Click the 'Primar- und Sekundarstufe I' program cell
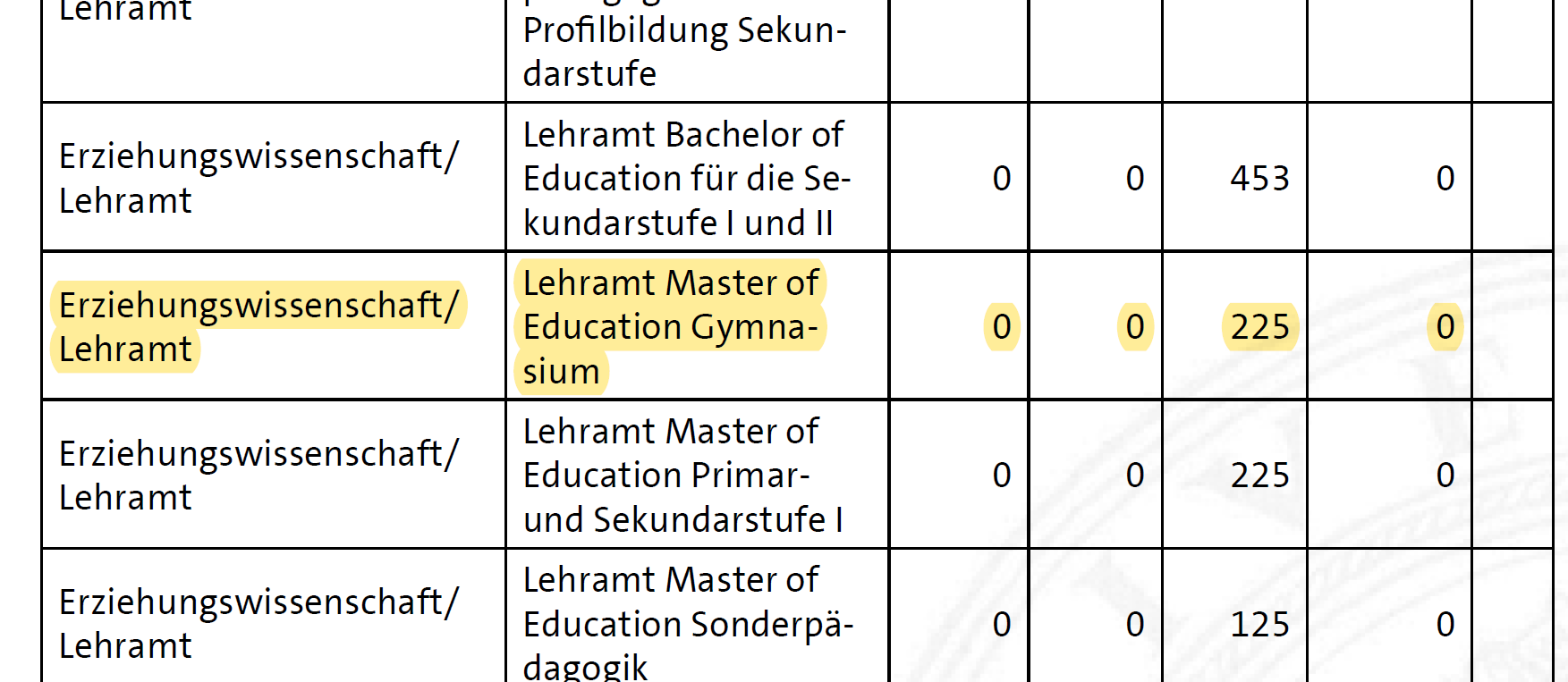1568x682 pixels. [x=682, y=476]
